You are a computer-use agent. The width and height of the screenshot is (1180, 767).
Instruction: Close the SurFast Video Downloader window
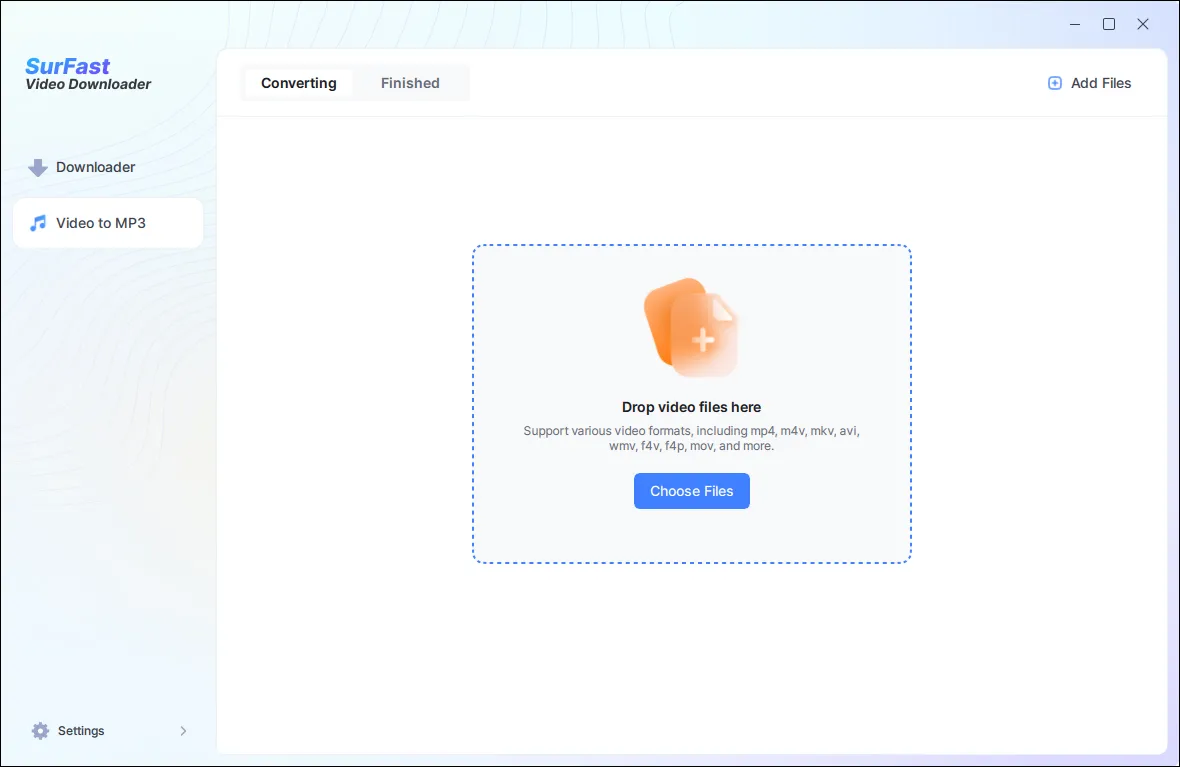click(x=1143, y=24)
